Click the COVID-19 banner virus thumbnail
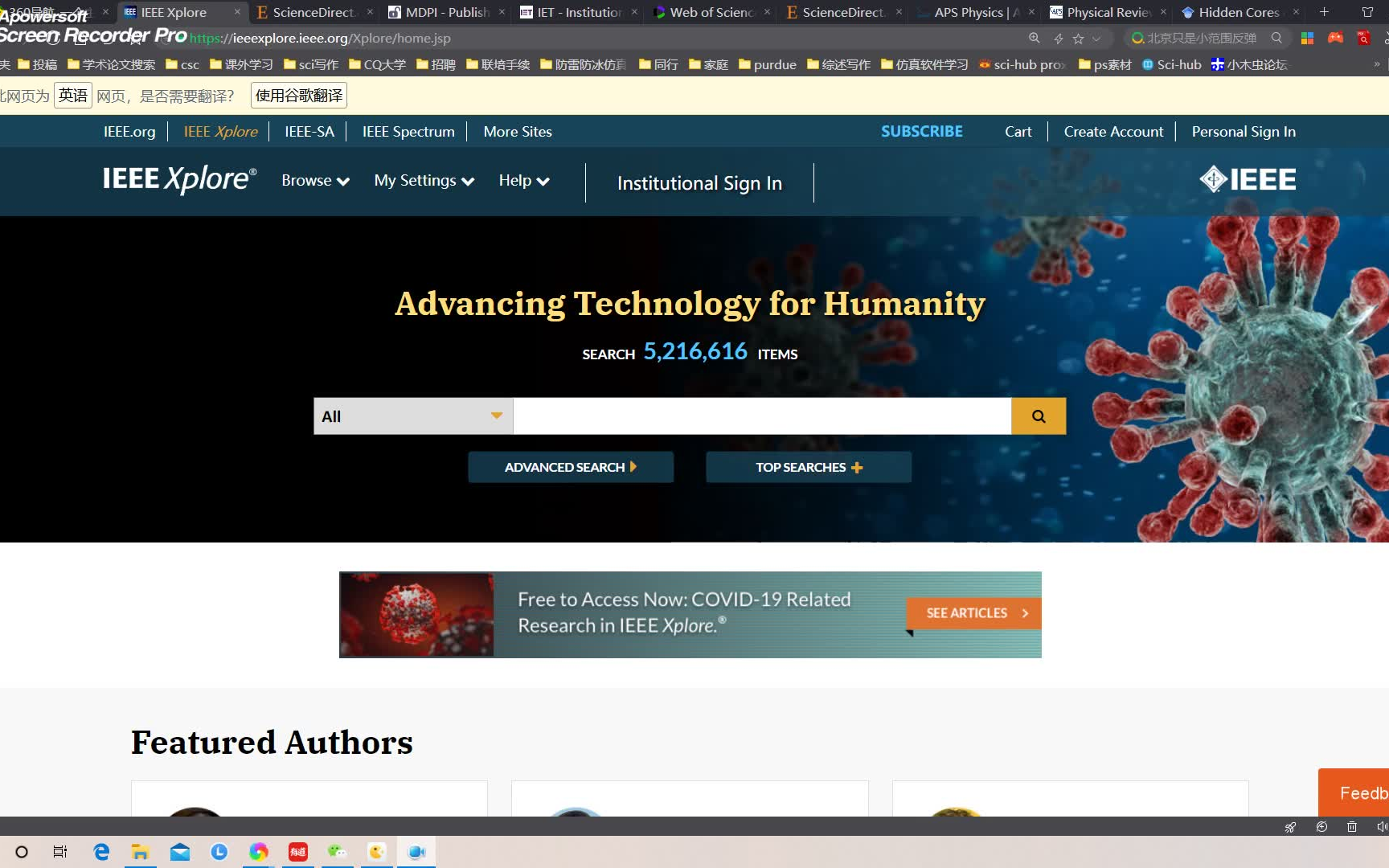This screenshot has height=868, width=1389. click(x=417, y=615)
